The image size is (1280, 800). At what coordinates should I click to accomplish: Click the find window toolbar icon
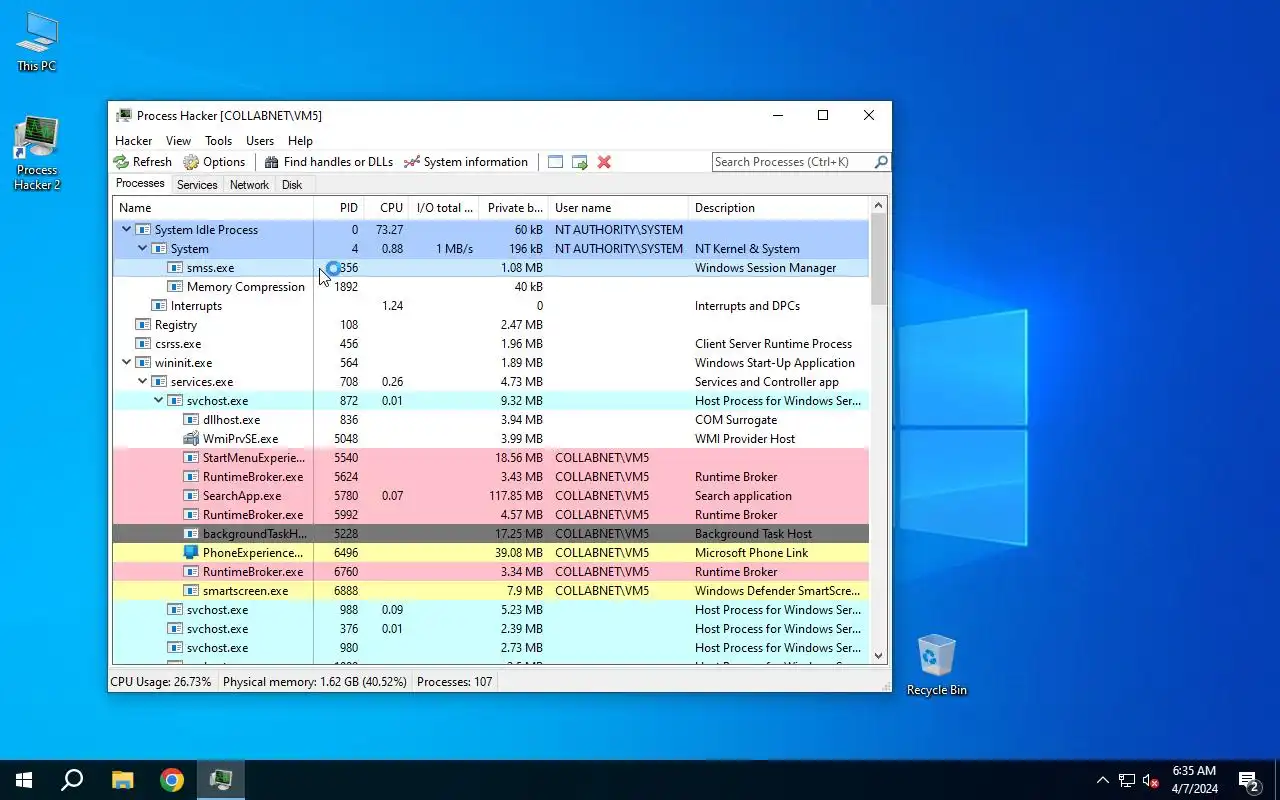pos(555,162)
